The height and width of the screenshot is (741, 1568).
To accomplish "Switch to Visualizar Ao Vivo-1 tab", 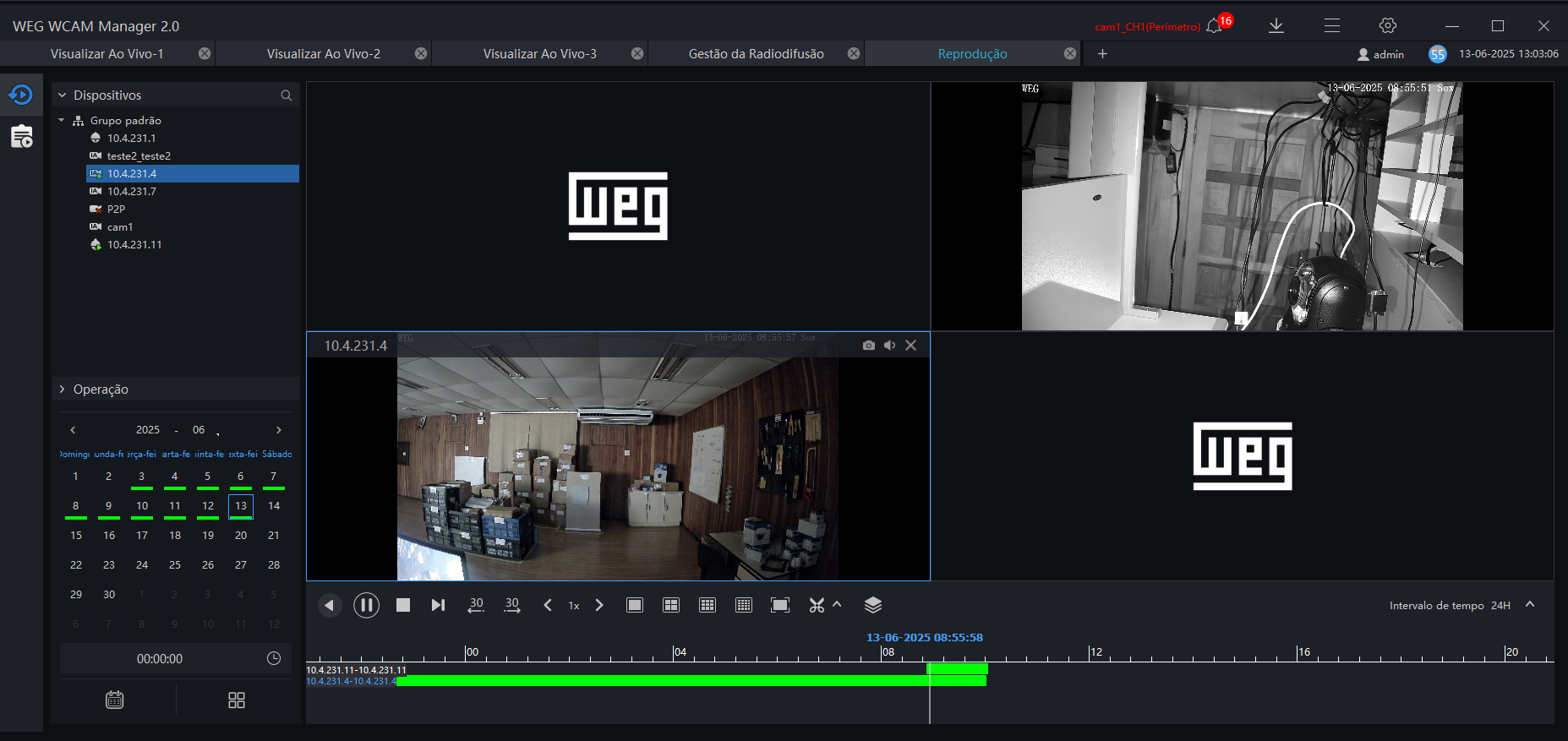I will pos(107,53).
